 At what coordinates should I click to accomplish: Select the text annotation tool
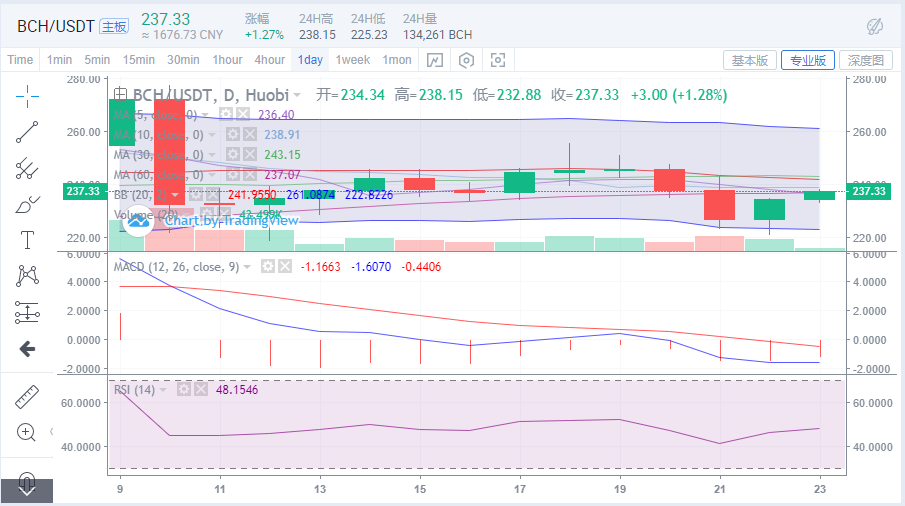27,240
